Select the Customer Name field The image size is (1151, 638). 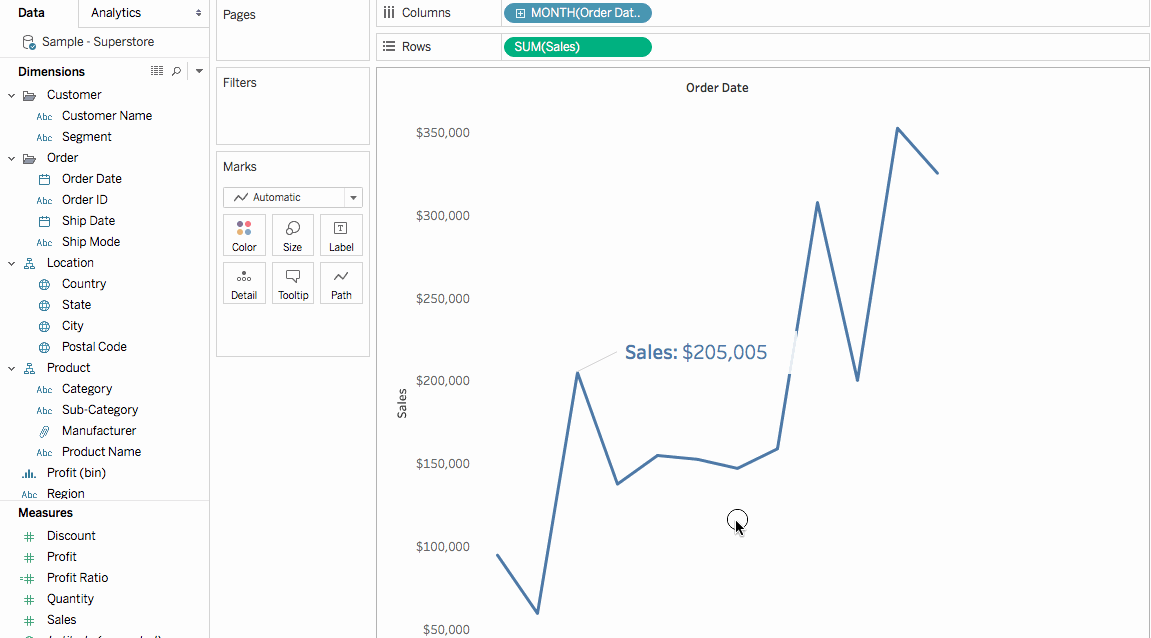[x=106, y=115]
